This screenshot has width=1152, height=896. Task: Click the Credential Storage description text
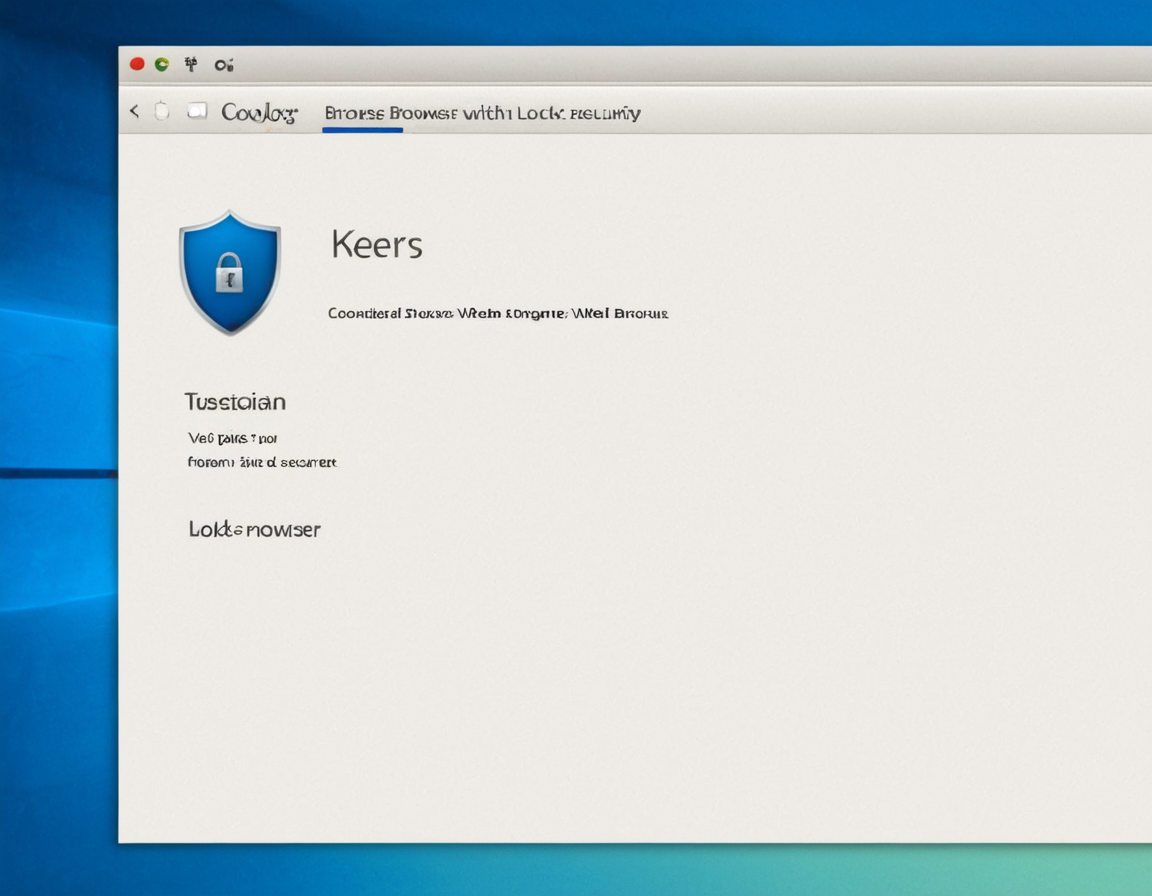pos(496,313)
